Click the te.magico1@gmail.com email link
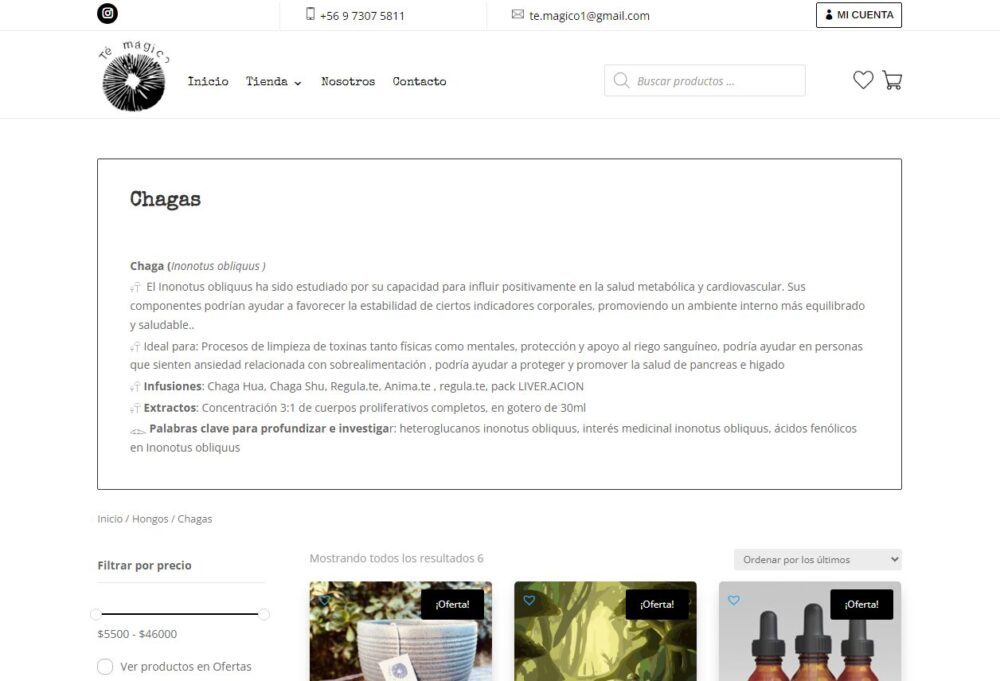The image size is (1000, 681). (x=589, y=16)
